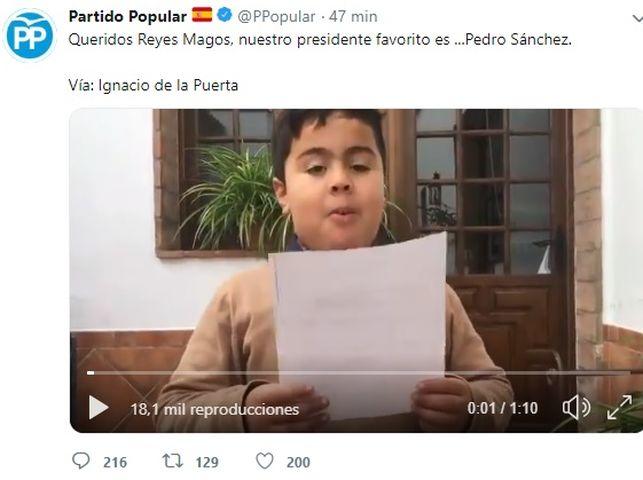Screen dimensions: 643x480
Task: Play the embedded video
Action: (98, 407)
